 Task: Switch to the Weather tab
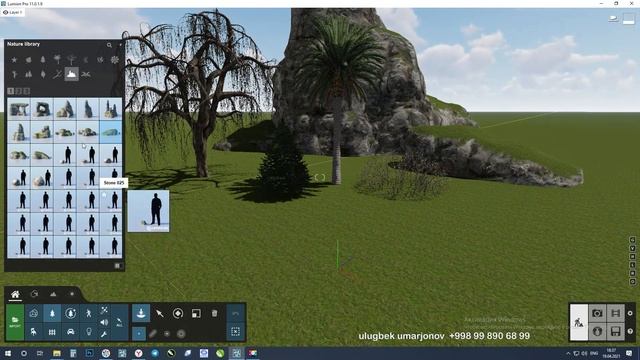pyautogui.click(x=72, y=294)
